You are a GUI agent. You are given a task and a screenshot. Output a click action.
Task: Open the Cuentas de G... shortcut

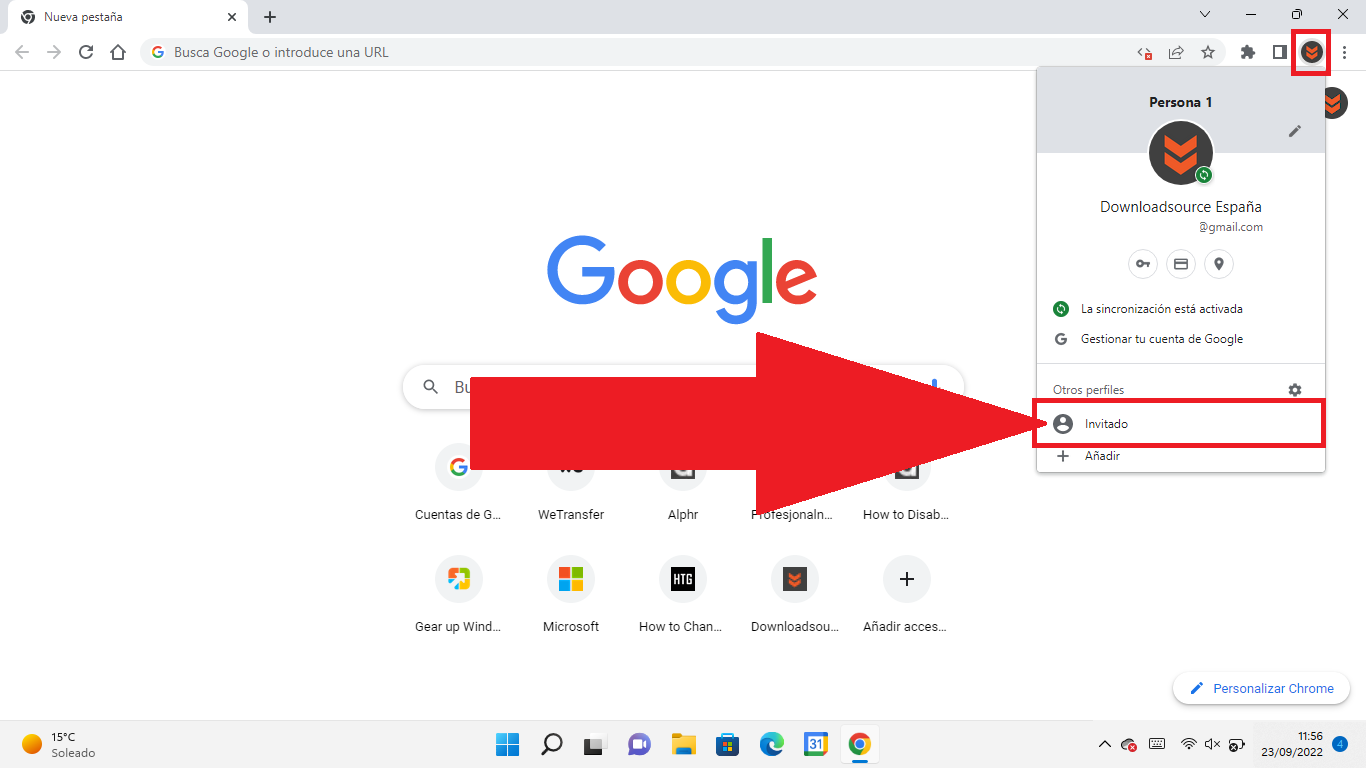459,484
